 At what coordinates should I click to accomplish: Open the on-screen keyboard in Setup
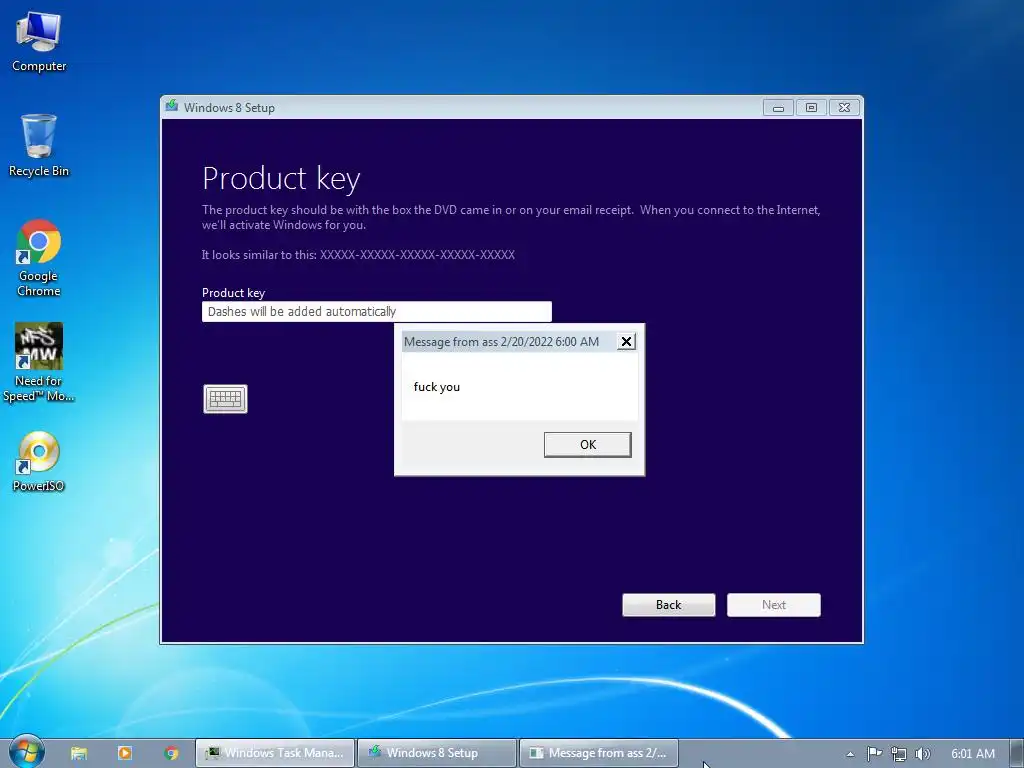225,398
